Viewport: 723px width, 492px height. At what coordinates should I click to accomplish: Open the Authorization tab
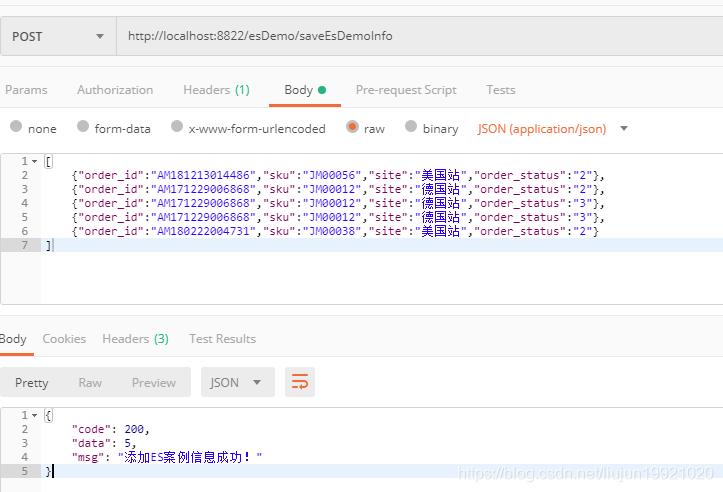(x=115, y=90)
